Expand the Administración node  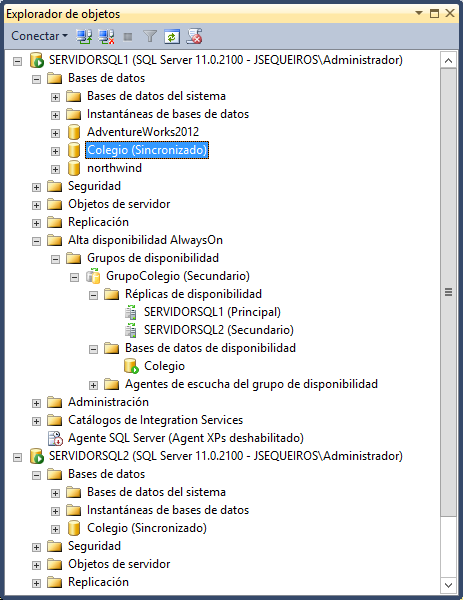pos(36,403)
